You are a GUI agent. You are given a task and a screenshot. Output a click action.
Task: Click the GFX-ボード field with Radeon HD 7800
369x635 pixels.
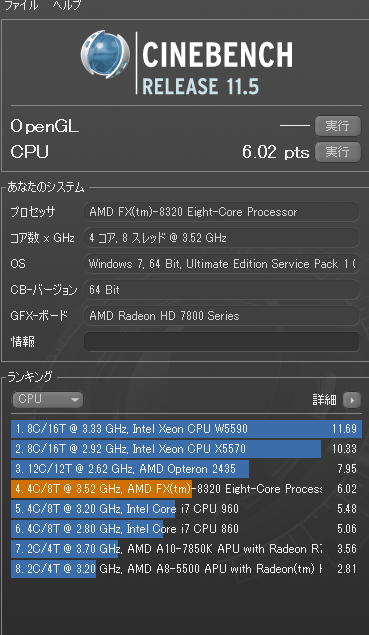coord(222,316)
